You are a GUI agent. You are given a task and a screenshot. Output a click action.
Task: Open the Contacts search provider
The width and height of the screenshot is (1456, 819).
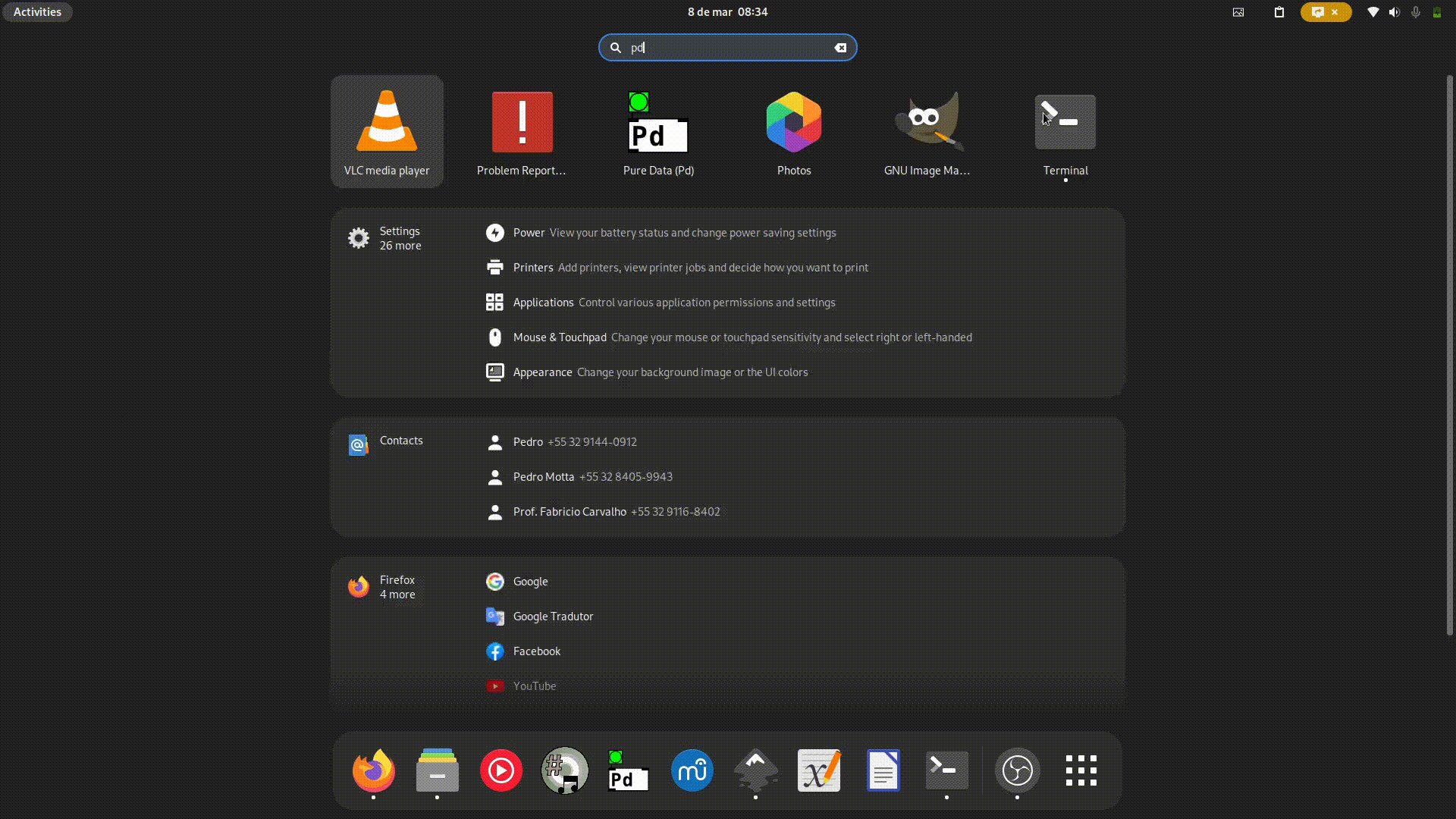(x=385, y=443)
